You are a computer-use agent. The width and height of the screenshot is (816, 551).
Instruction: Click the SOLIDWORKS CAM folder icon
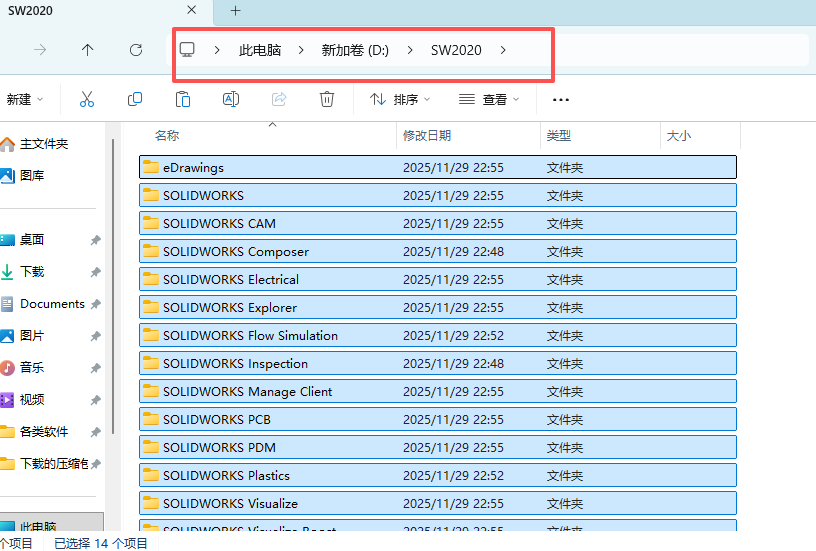[x=151, y=223]
